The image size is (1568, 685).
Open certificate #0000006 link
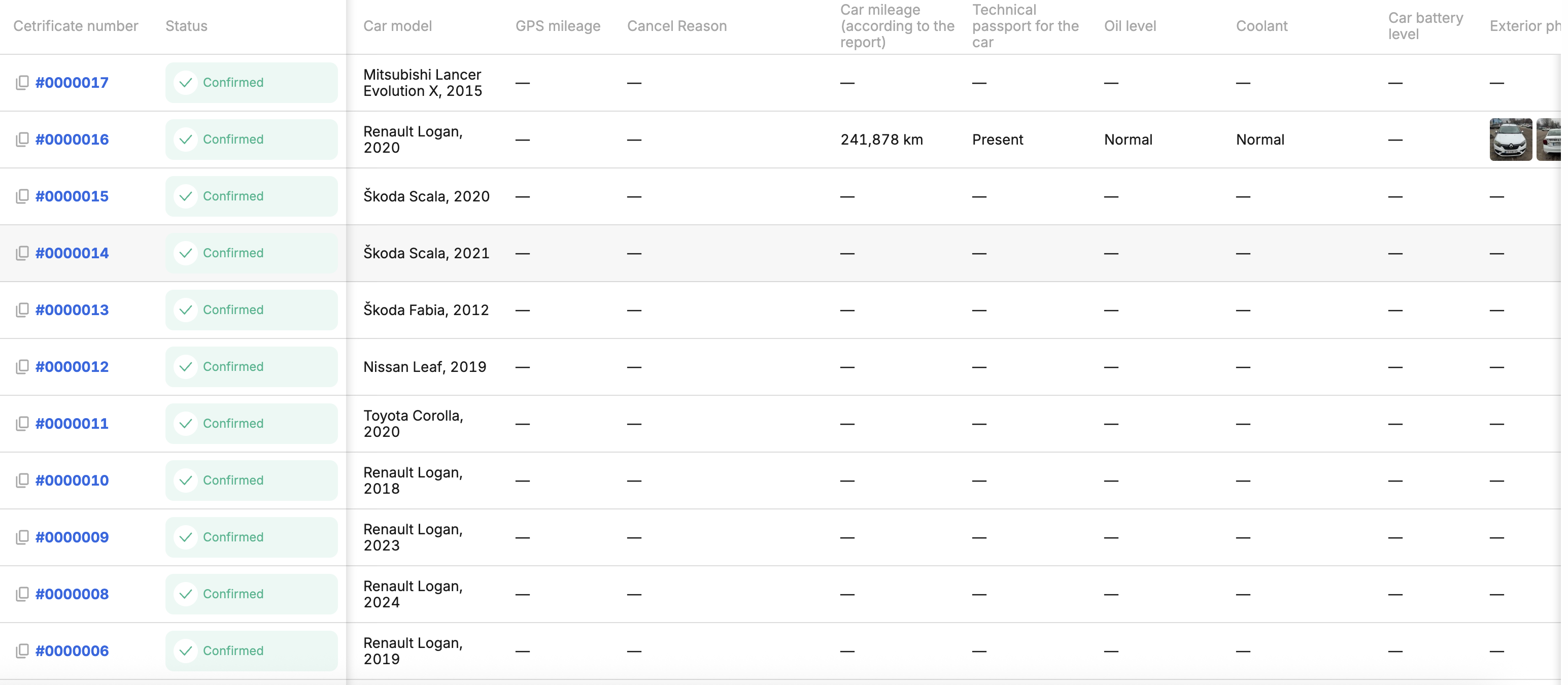(x=72, y=651)
